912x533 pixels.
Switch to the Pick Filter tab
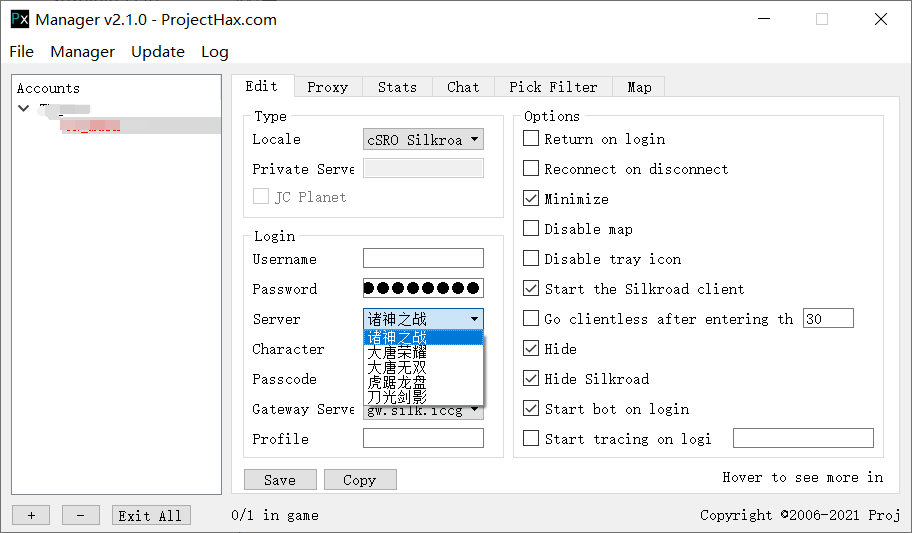(x=553, y=87)
